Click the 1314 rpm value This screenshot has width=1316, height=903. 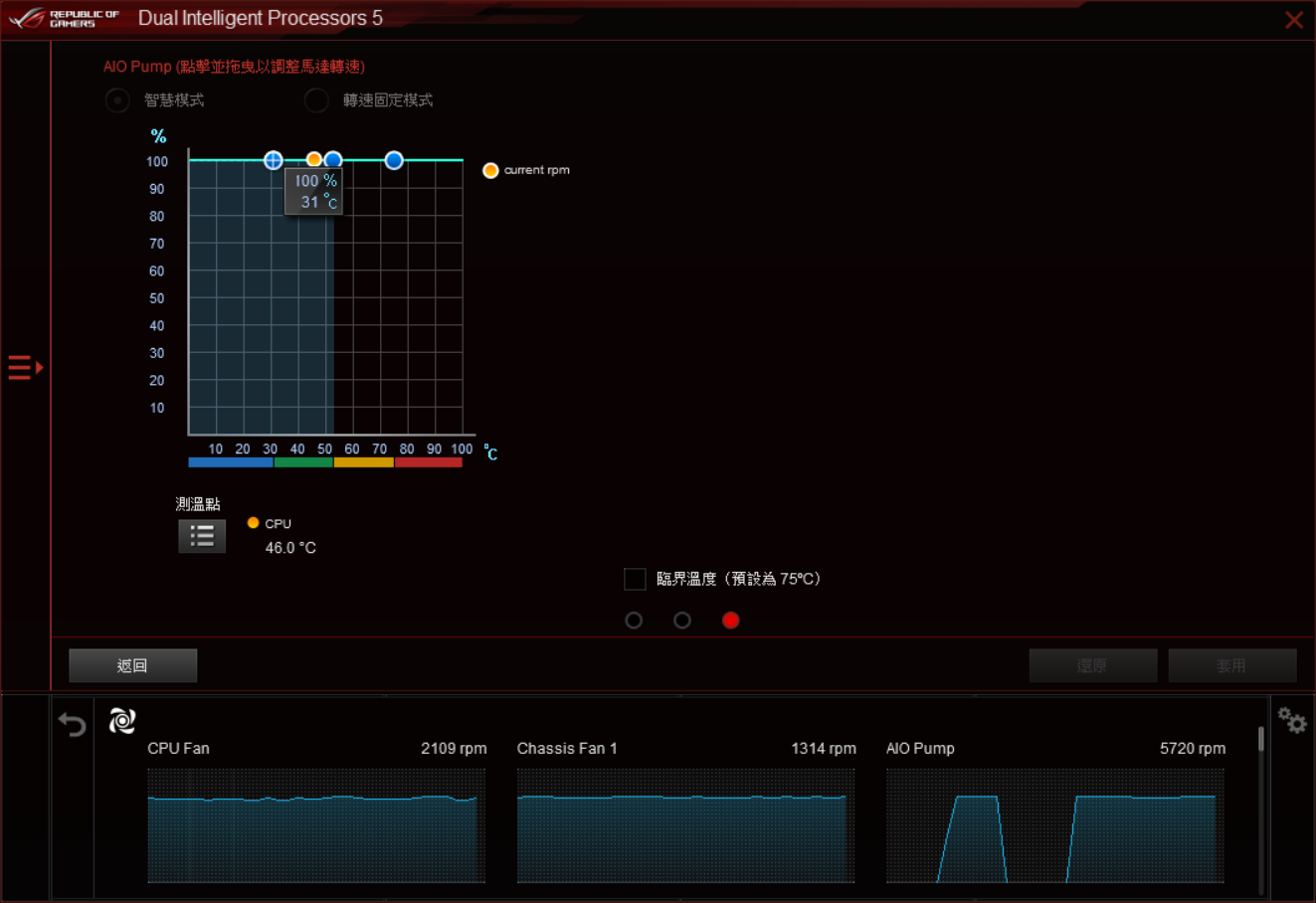point(824,748)
